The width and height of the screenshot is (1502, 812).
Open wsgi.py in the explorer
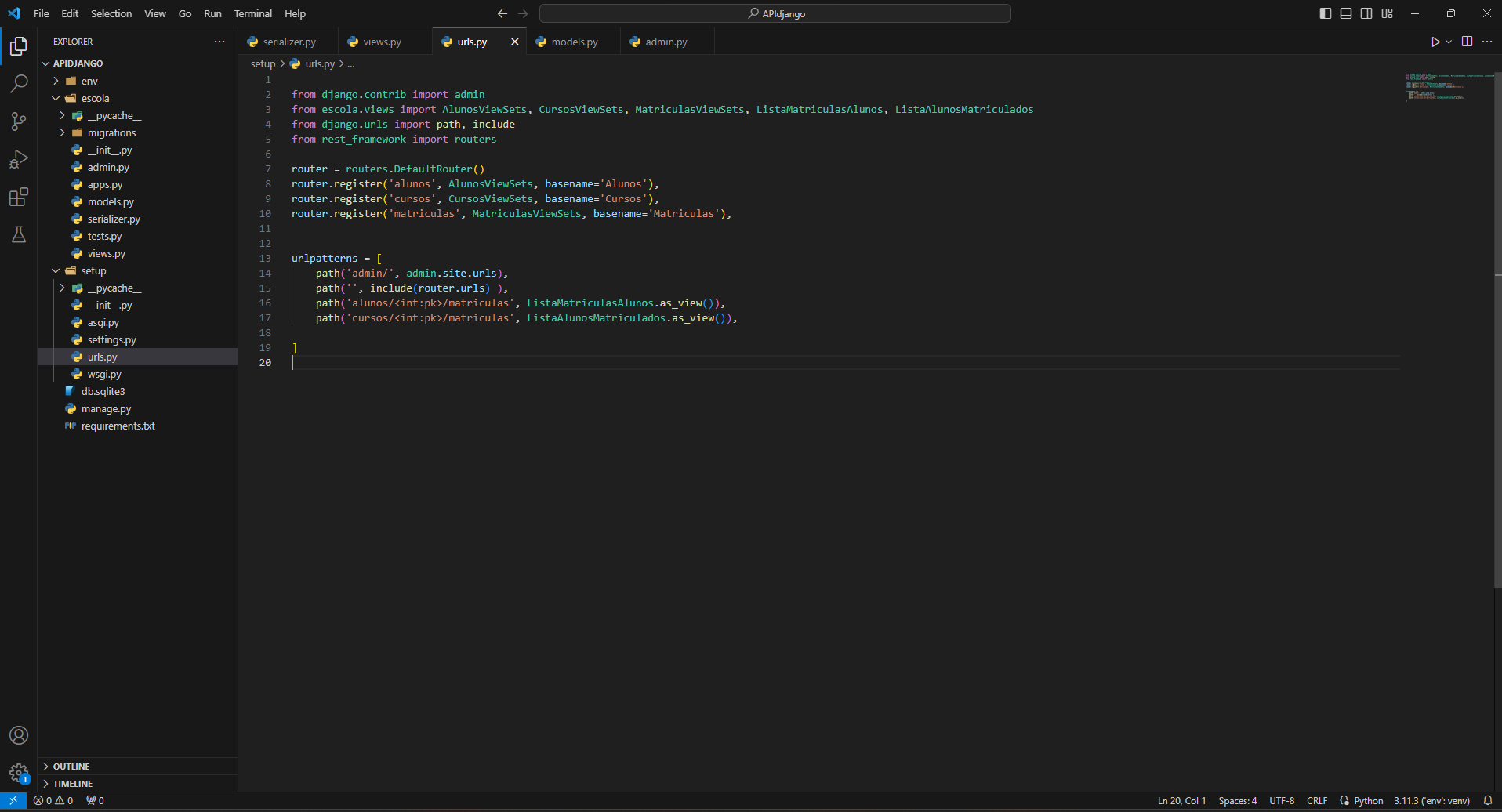click(x=138, y=374)
